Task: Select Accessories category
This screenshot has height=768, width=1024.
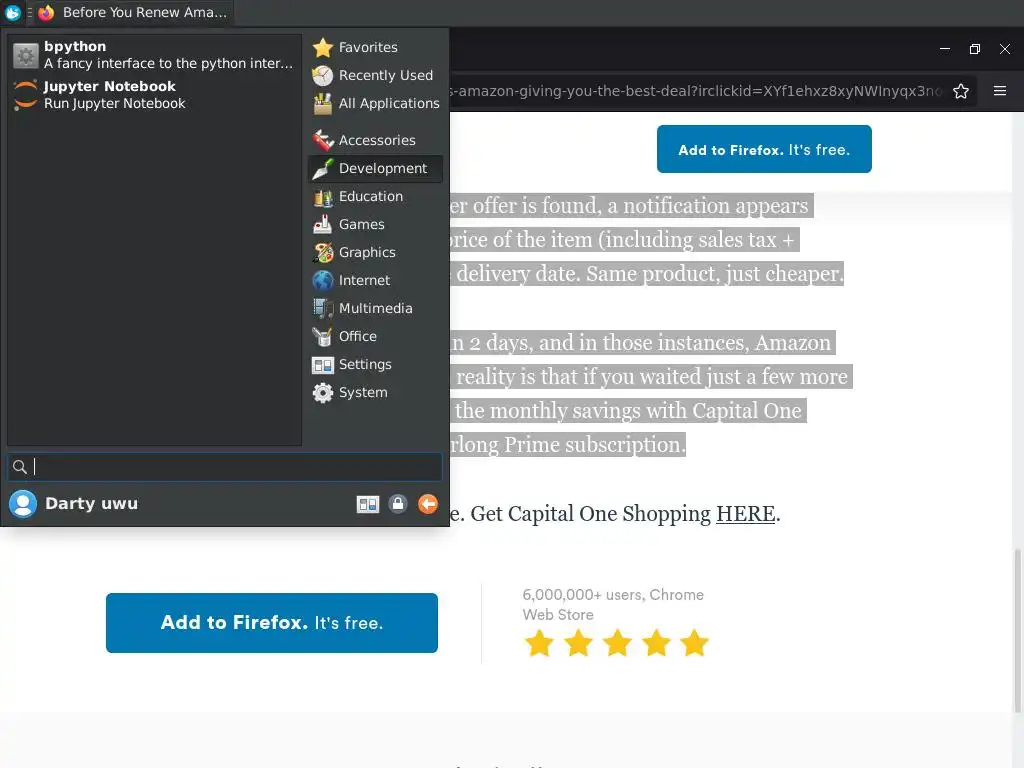Action: pyautogui.click(x=376, y=140)
